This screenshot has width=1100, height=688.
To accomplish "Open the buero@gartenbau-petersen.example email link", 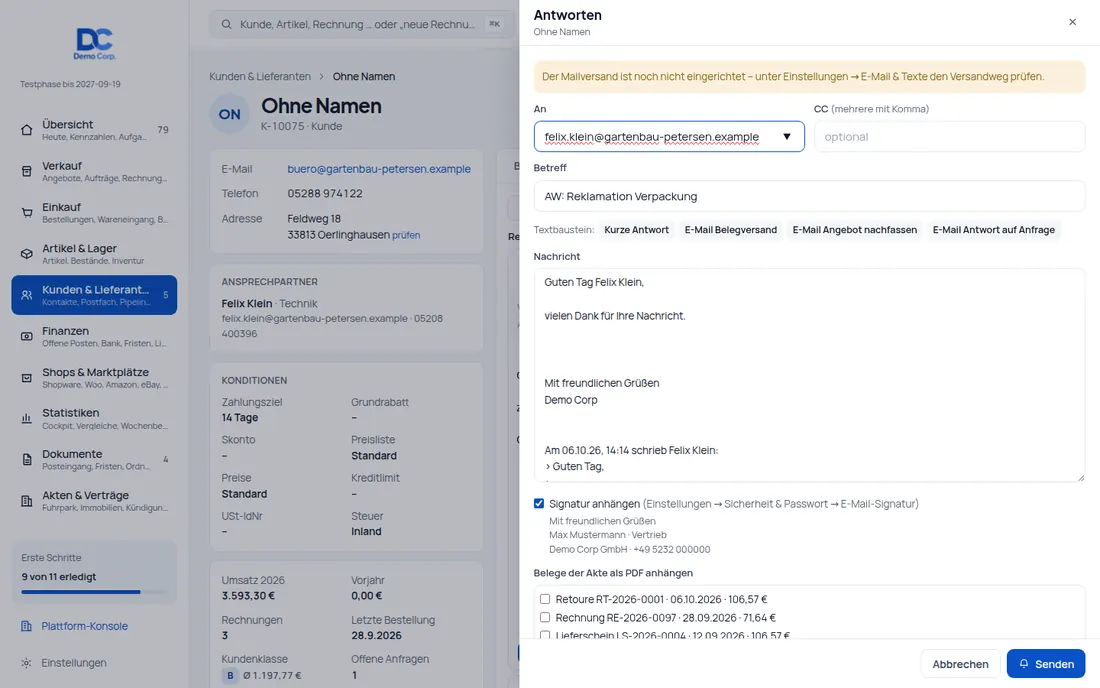I will (x=379, y=169).
